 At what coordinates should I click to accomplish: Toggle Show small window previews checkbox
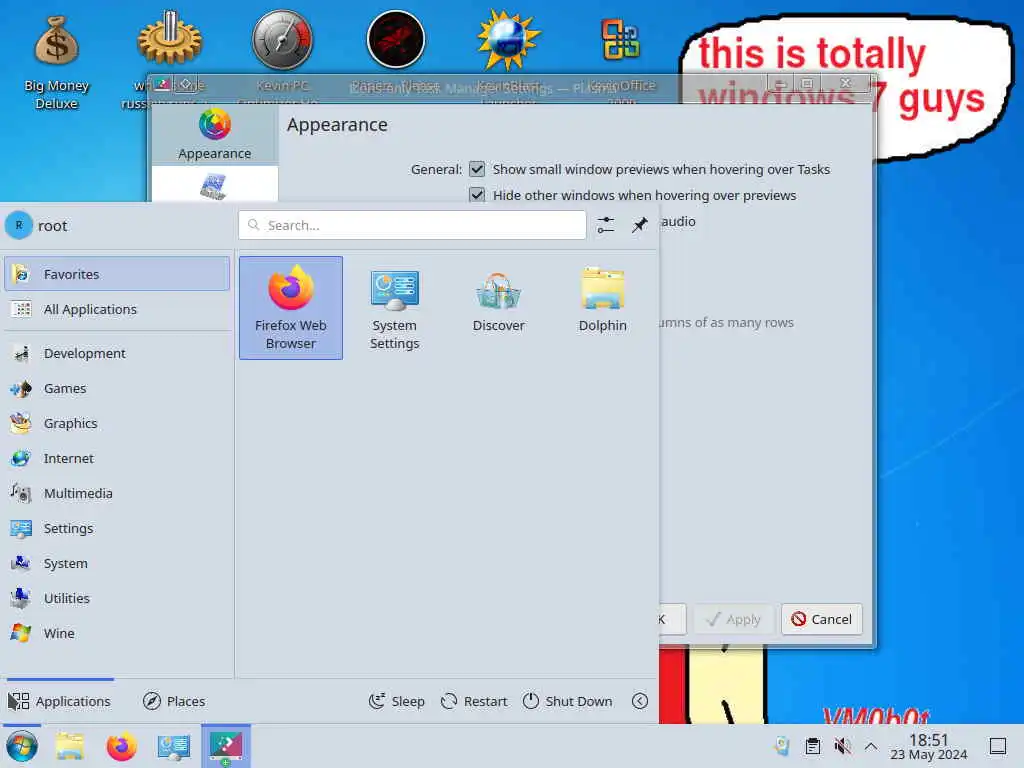tap(477, 169)
